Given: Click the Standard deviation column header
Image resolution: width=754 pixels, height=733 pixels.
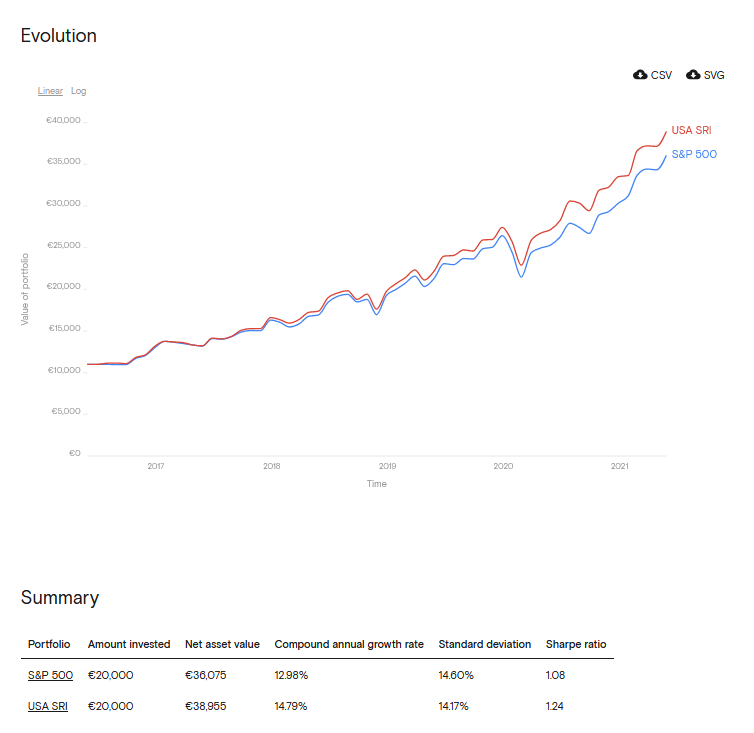Looking at the screenshot, I should (x=484, y=644).
